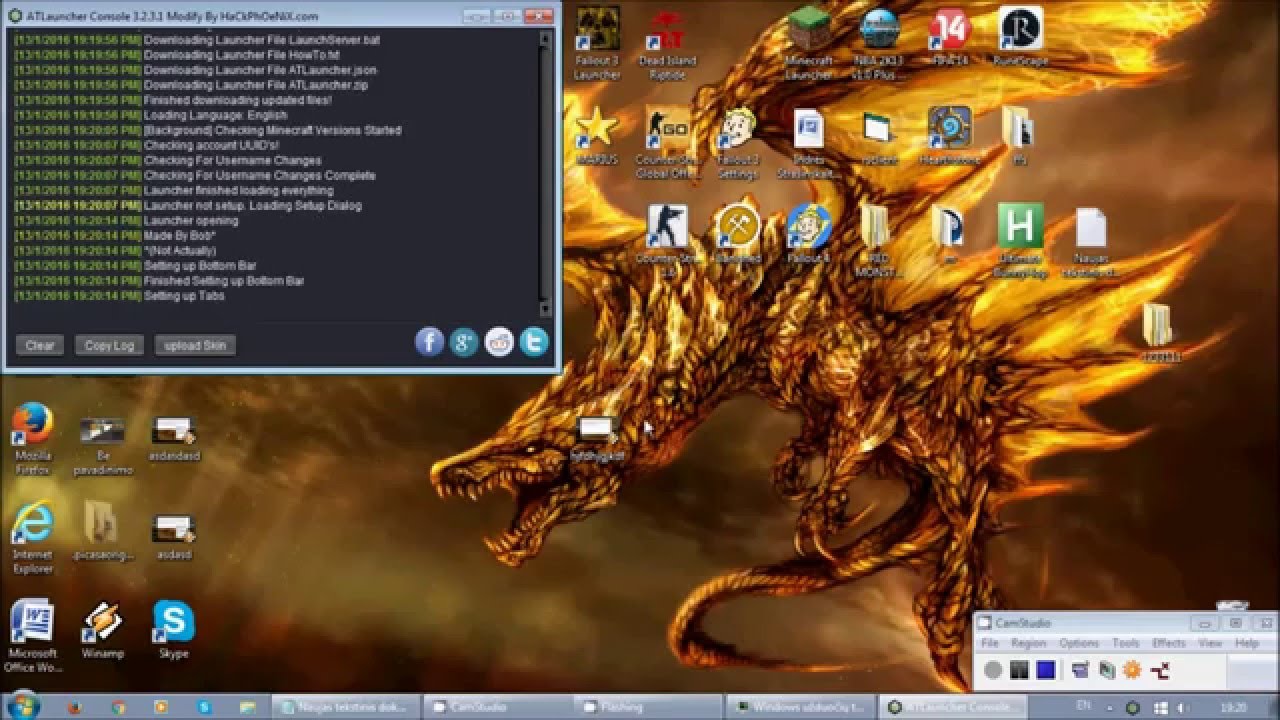Select Minecraft Launcher desktop icon

tap(809, 43)
